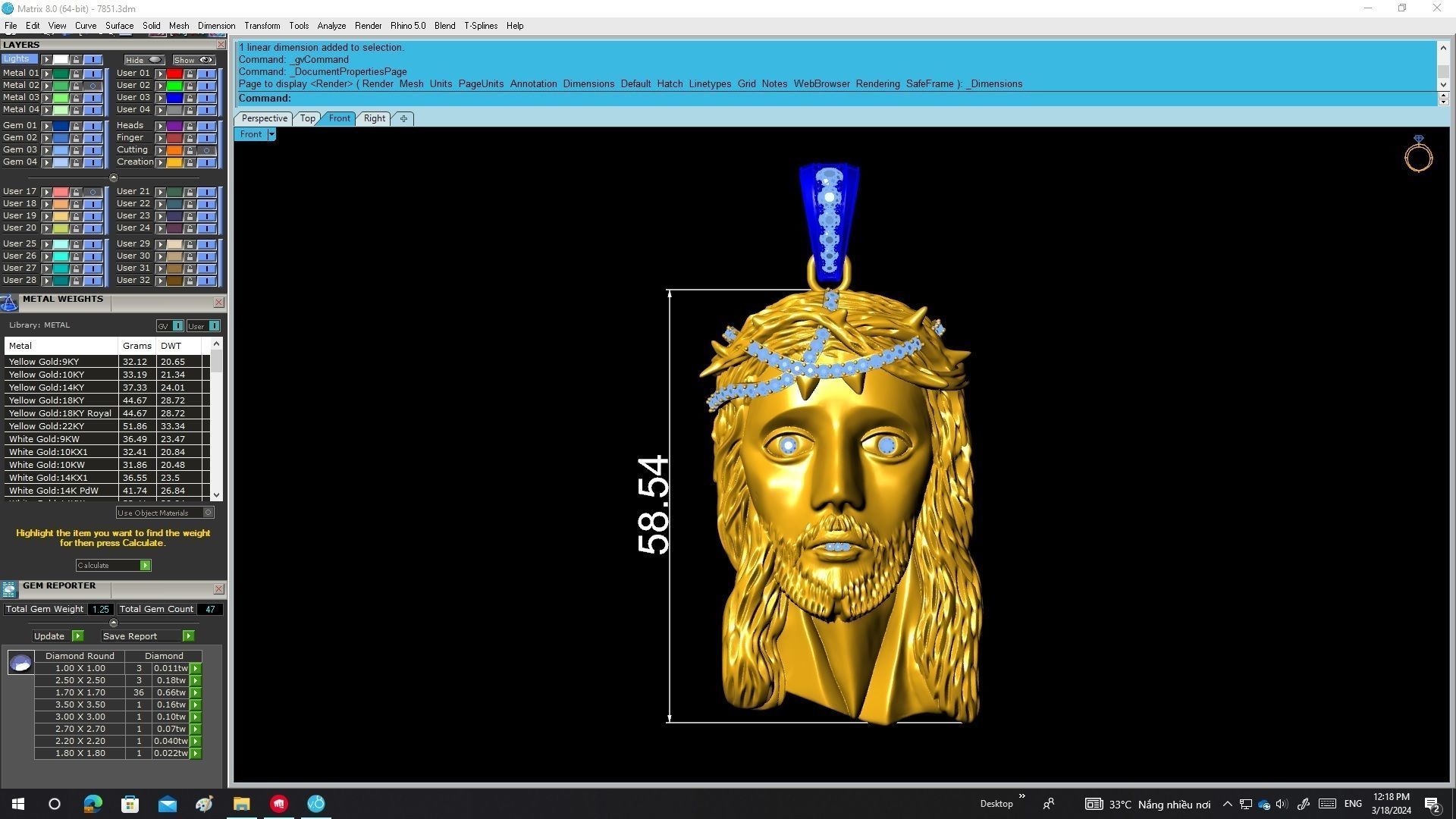Switch to the Perspective viewport tab

point(264,118)
